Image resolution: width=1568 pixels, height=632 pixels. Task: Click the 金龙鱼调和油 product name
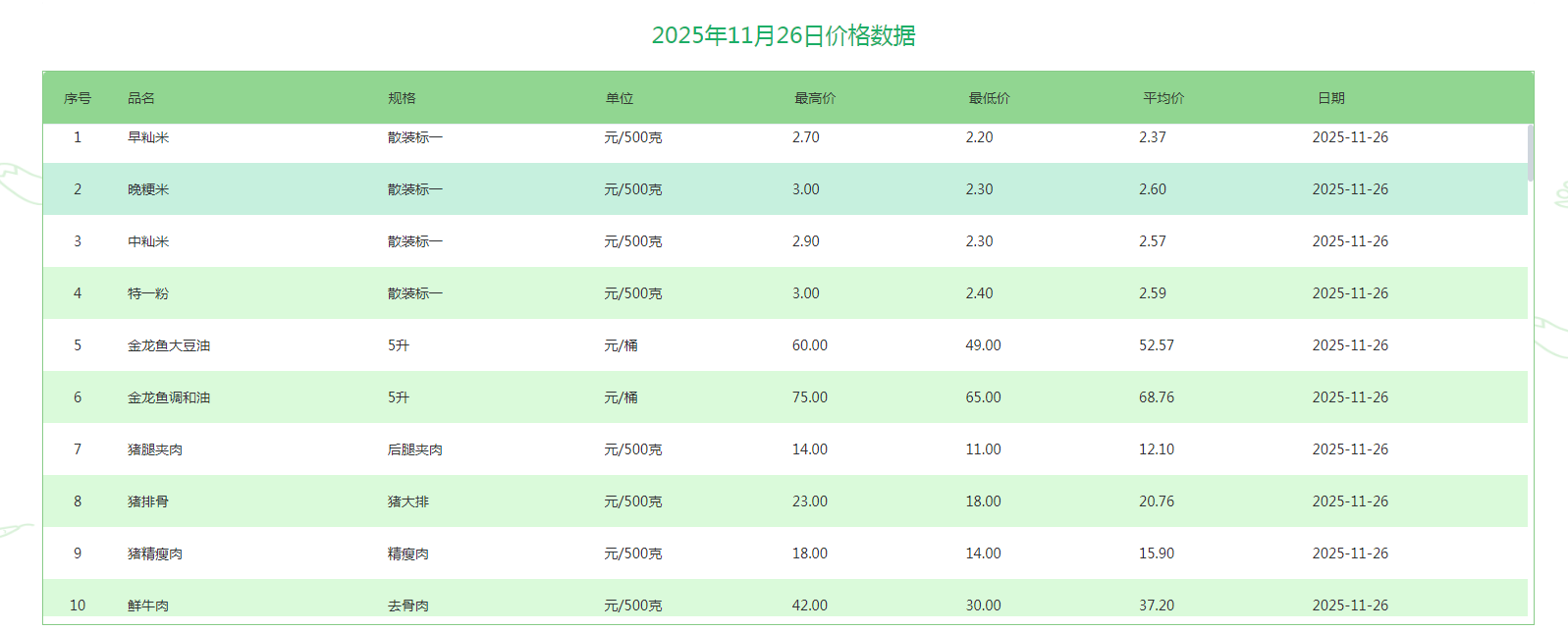pyautogui.click(x=169, y=397)
